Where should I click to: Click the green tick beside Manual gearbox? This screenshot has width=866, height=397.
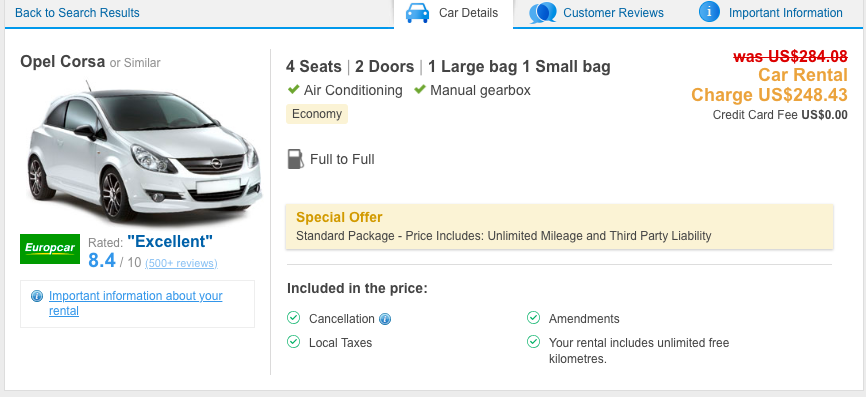tap(420, 89)
